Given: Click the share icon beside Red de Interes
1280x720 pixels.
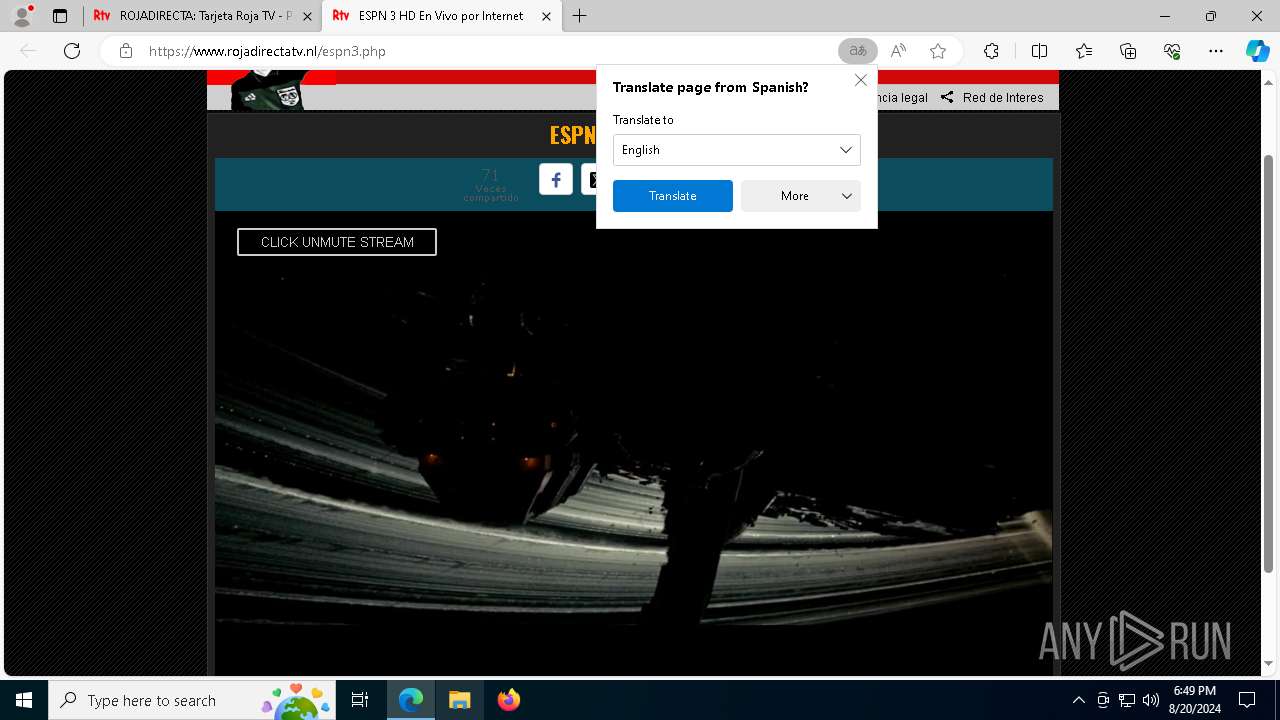Looking at the screenshot, I should [x=946, y=97].
